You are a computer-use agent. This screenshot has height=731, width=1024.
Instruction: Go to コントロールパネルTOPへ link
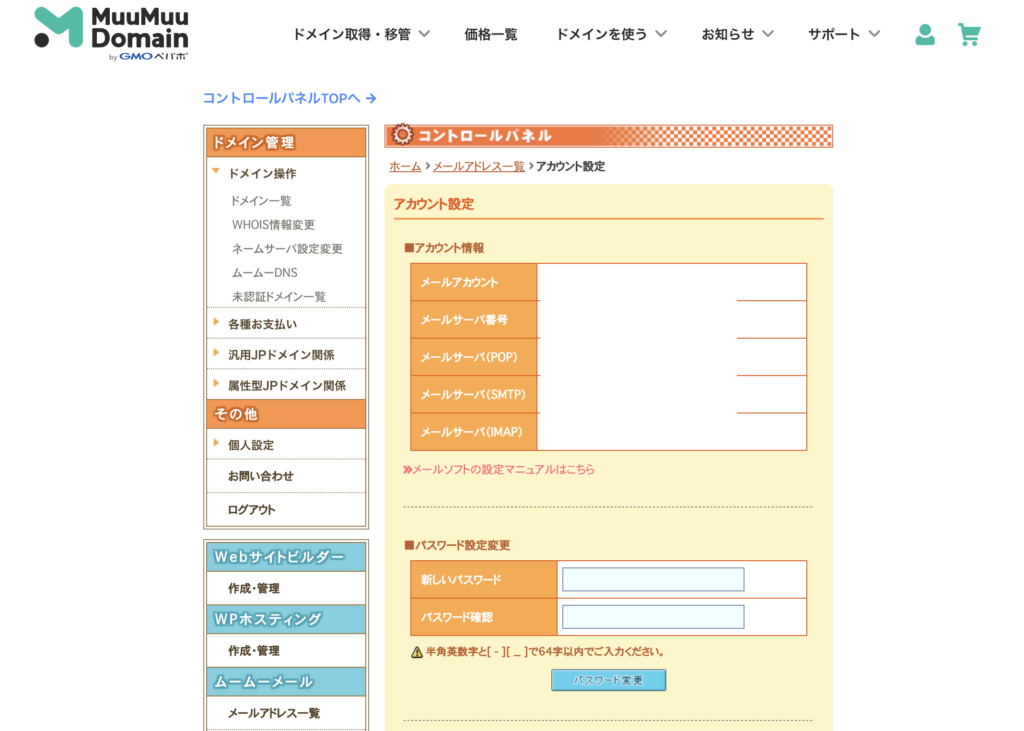click(289, 98)
